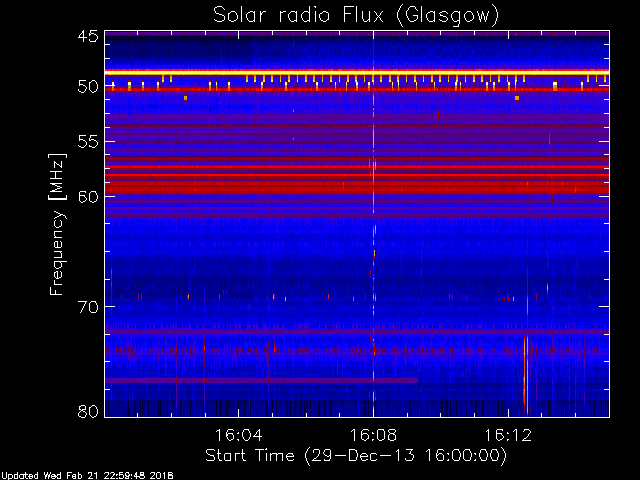Click the 50 MHz frequency tick label
Image resolution: width=640 pixels, height=480 pixels.
[88, 87]
